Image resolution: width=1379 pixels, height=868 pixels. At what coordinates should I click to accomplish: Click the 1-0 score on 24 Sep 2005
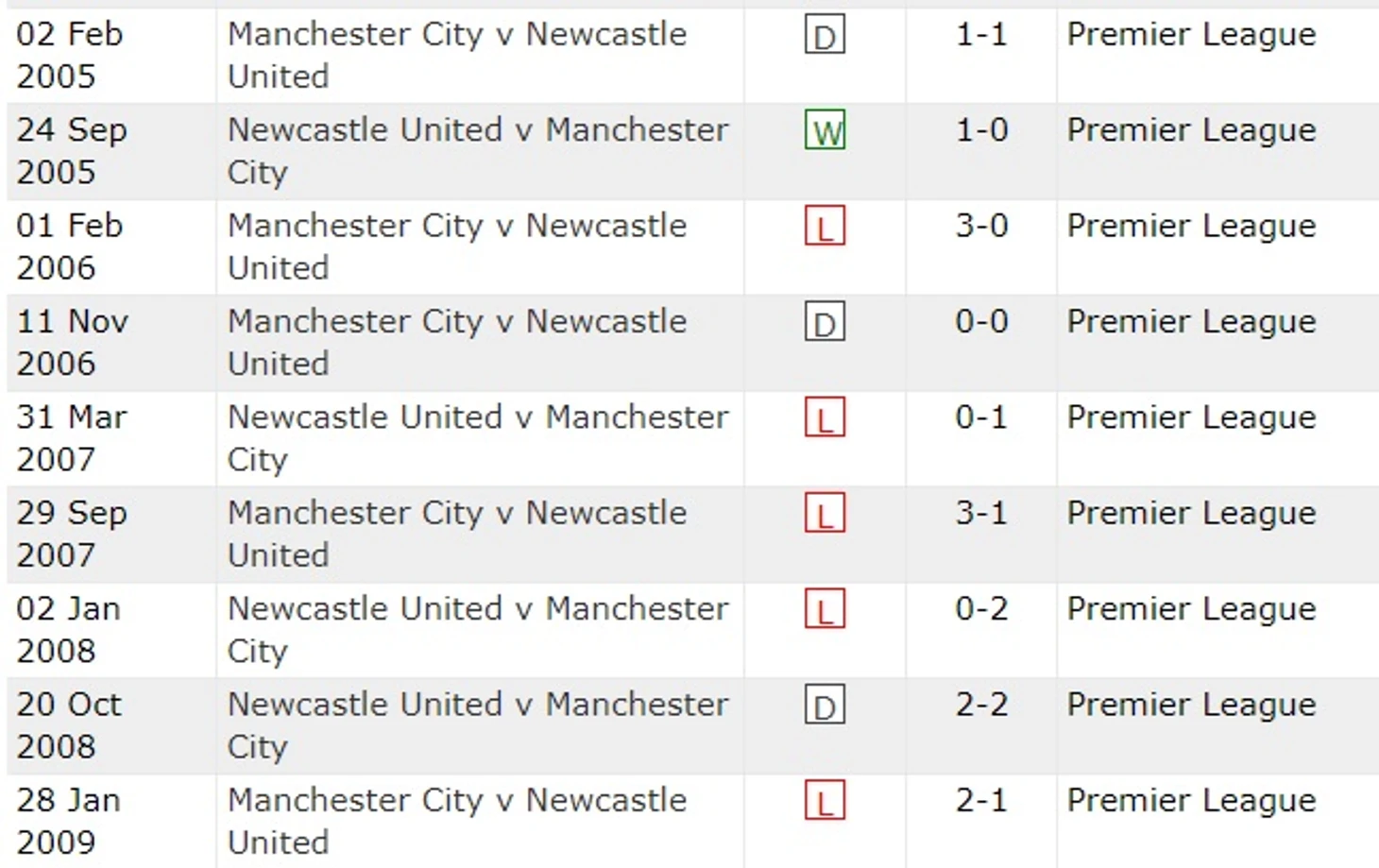981,129
